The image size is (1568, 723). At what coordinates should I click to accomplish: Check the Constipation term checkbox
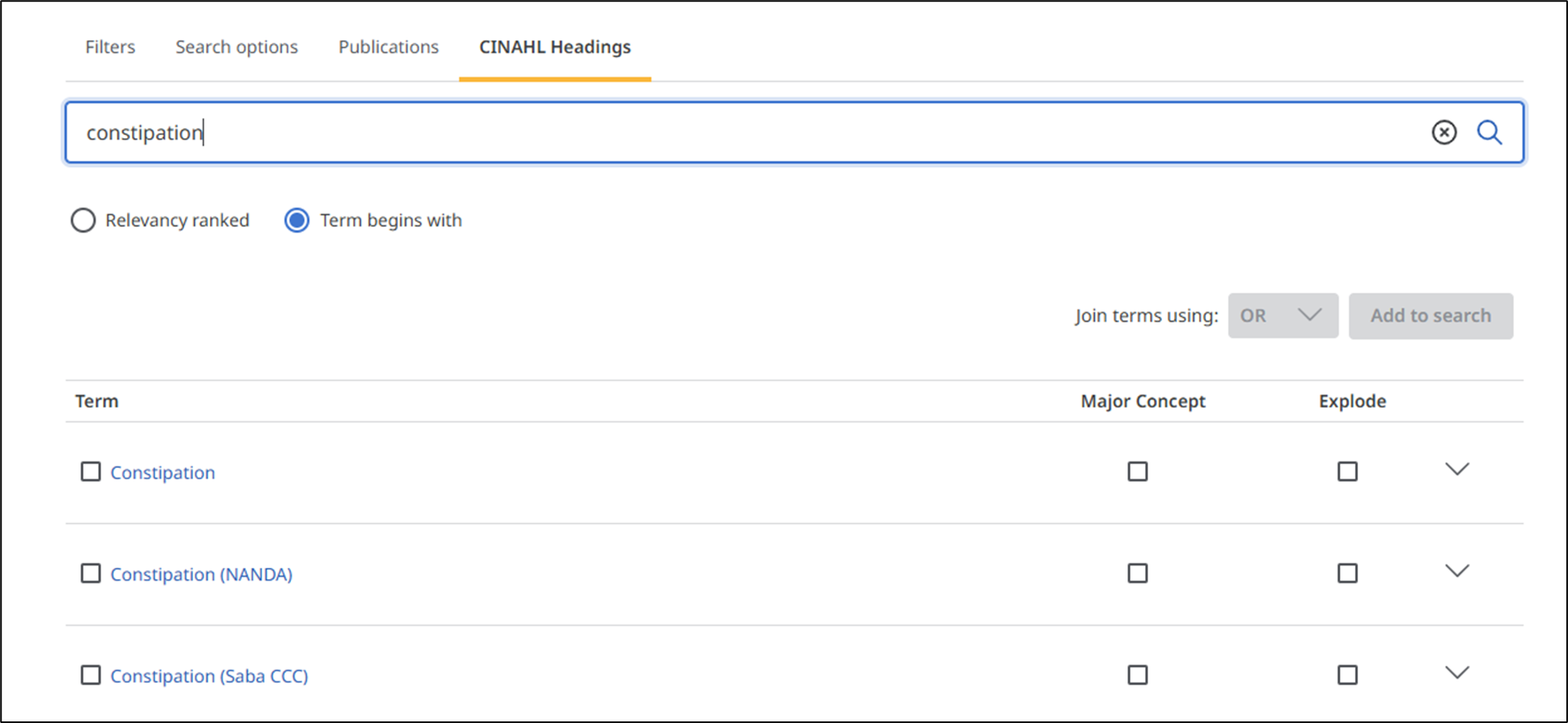click(91, 471)
